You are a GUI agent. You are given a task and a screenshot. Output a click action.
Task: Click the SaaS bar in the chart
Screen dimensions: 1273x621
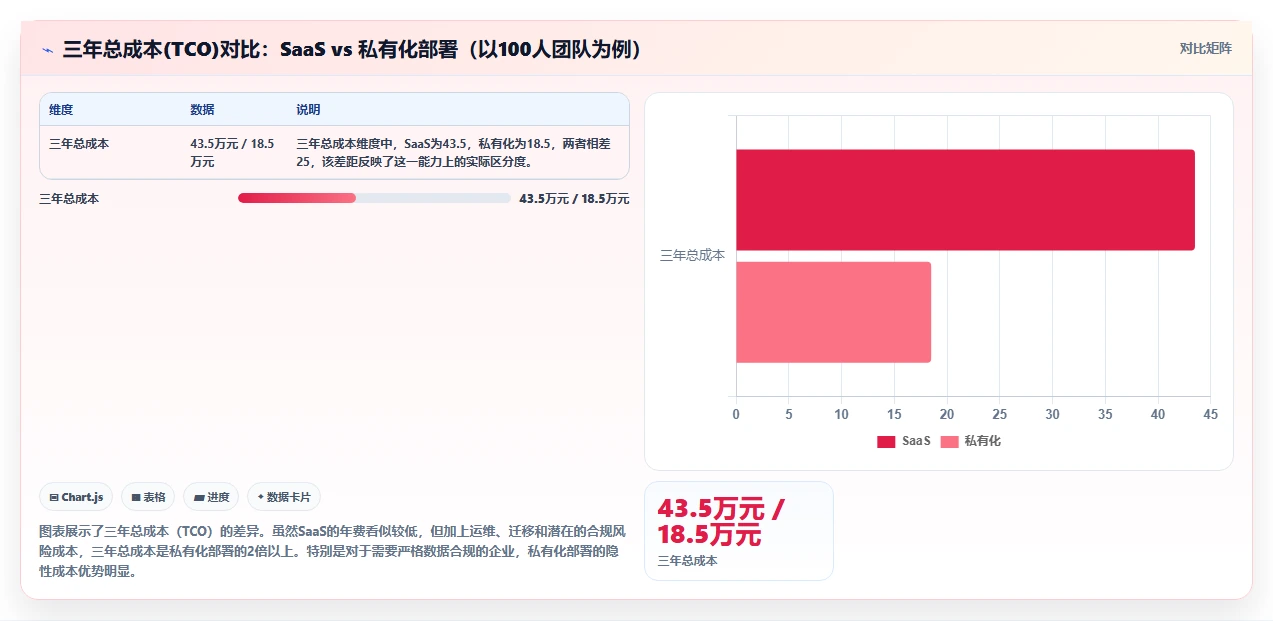(x=965, y=200)
